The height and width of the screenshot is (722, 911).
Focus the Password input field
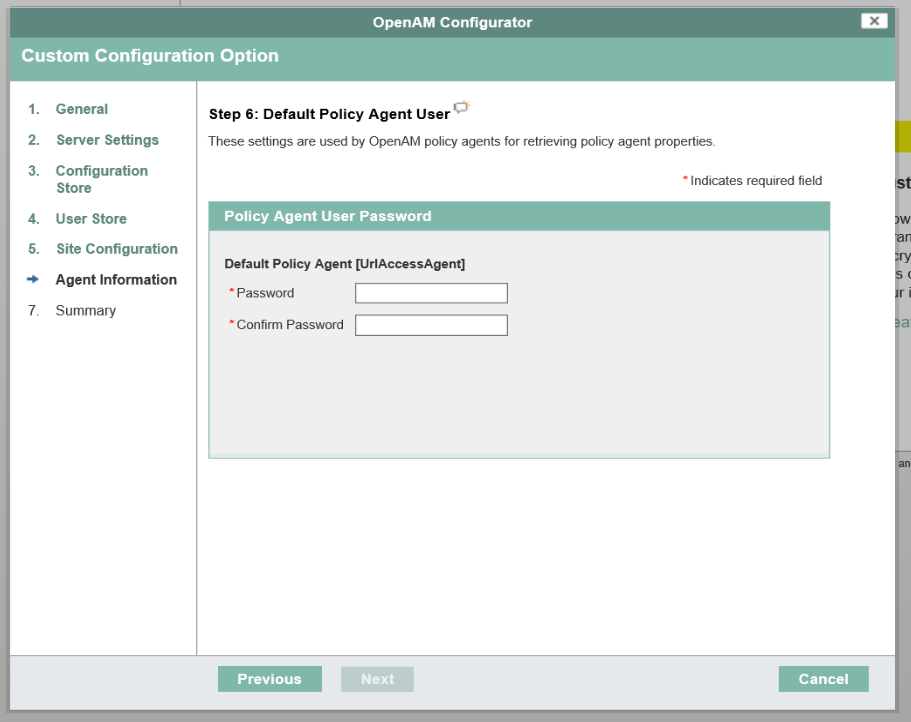(x=431, y=293)
